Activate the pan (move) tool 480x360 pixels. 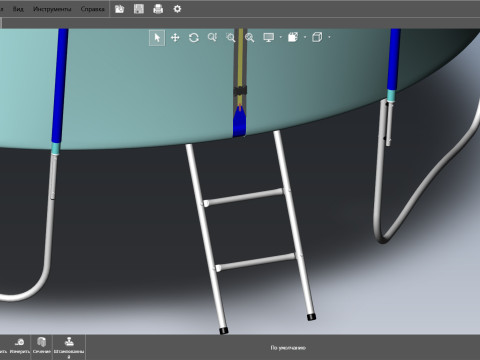[x=175, y=38]
